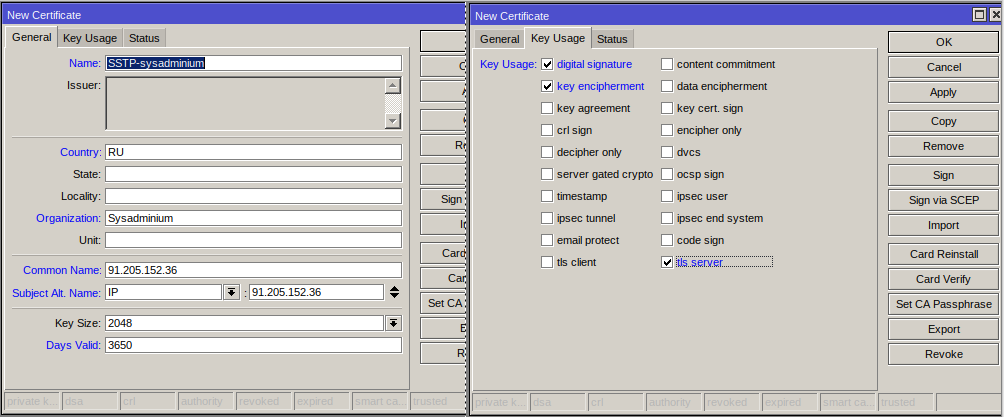Uncheck key encipherment usage
Viewport: 1004px width, 417px height.
547,86
